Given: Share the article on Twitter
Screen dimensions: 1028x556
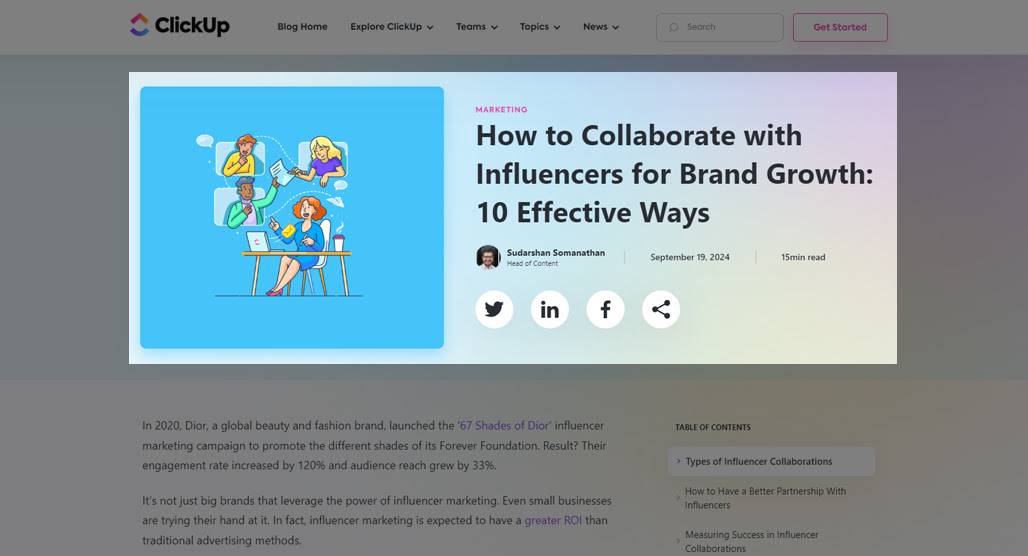Looking at the screenshot, I should 494,309.
